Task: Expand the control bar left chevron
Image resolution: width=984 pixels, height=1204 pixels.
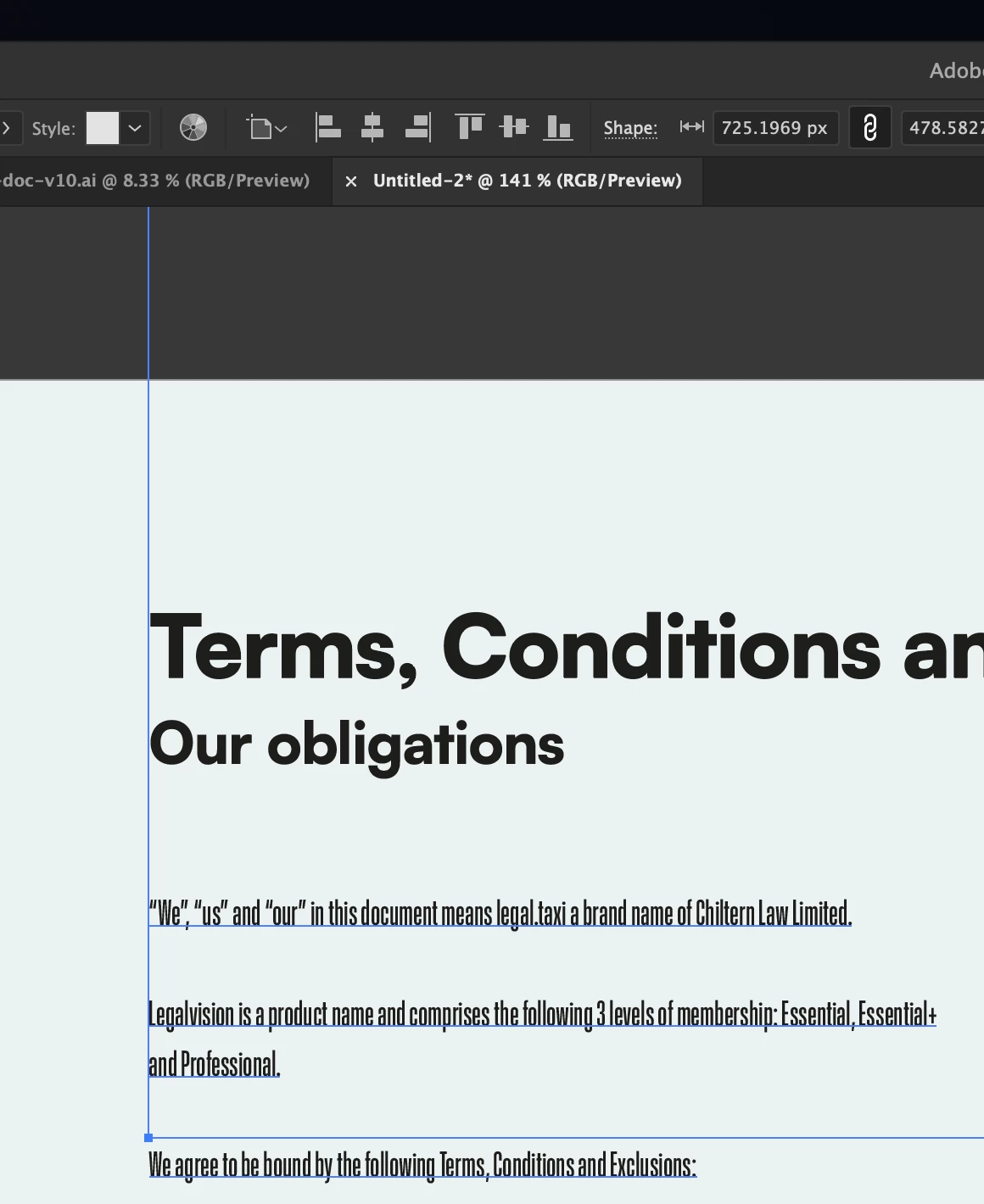Action: 6,128
